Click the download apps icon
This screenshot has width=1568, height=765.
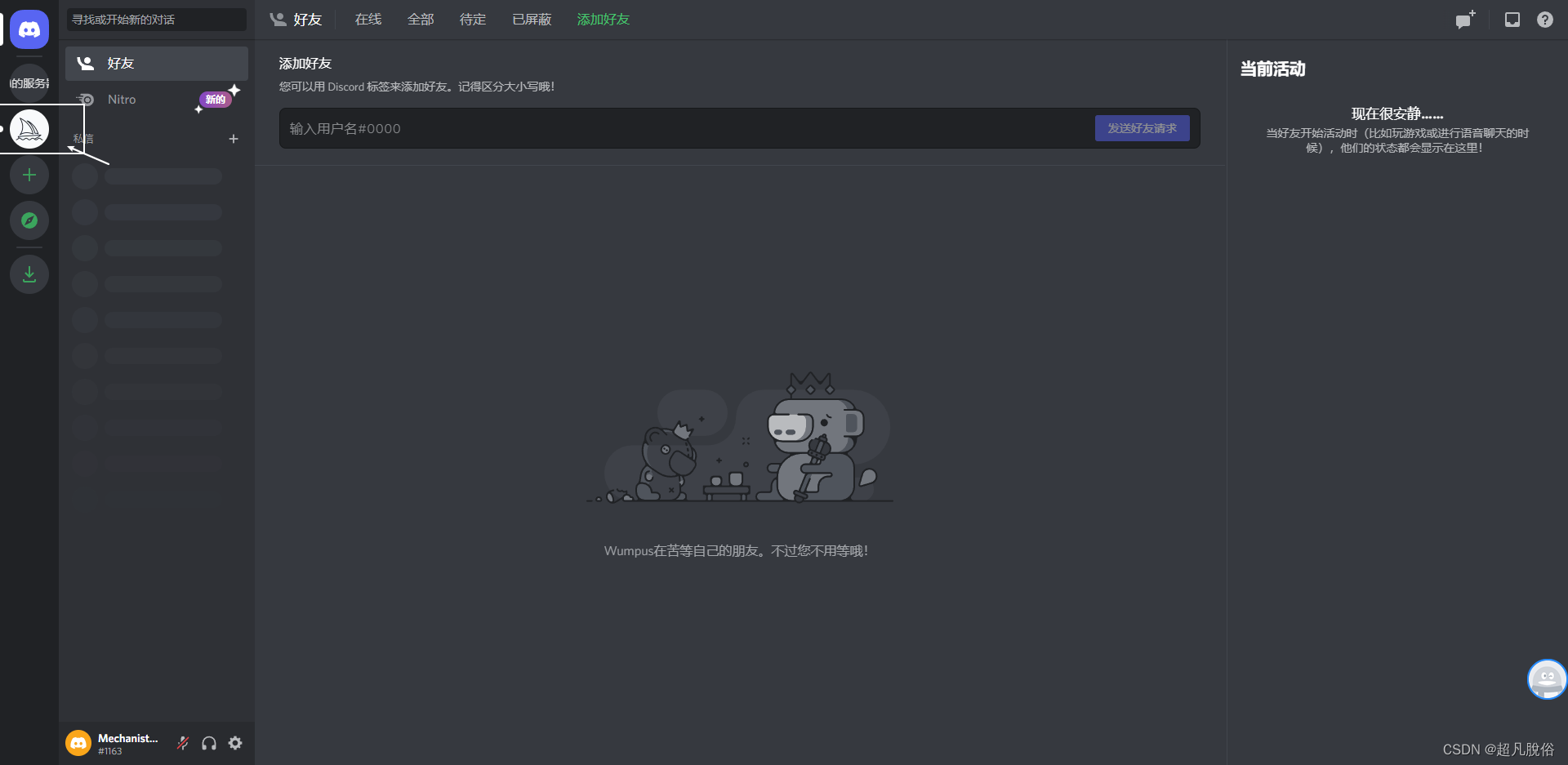29,274
